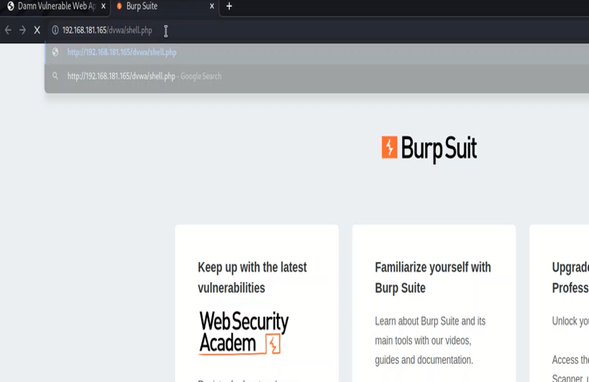This screenshot has height=382, width=589.
Task: Choose the Google Search suggestion for shell.php
Action: 317,76
